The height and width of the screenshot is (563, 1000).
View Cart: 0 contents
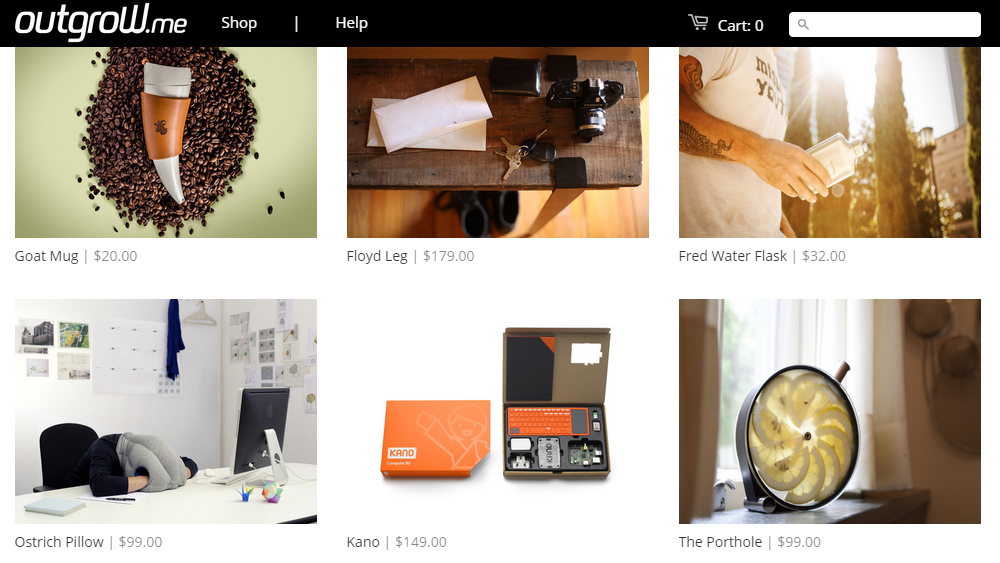click(x=740, y=26)
